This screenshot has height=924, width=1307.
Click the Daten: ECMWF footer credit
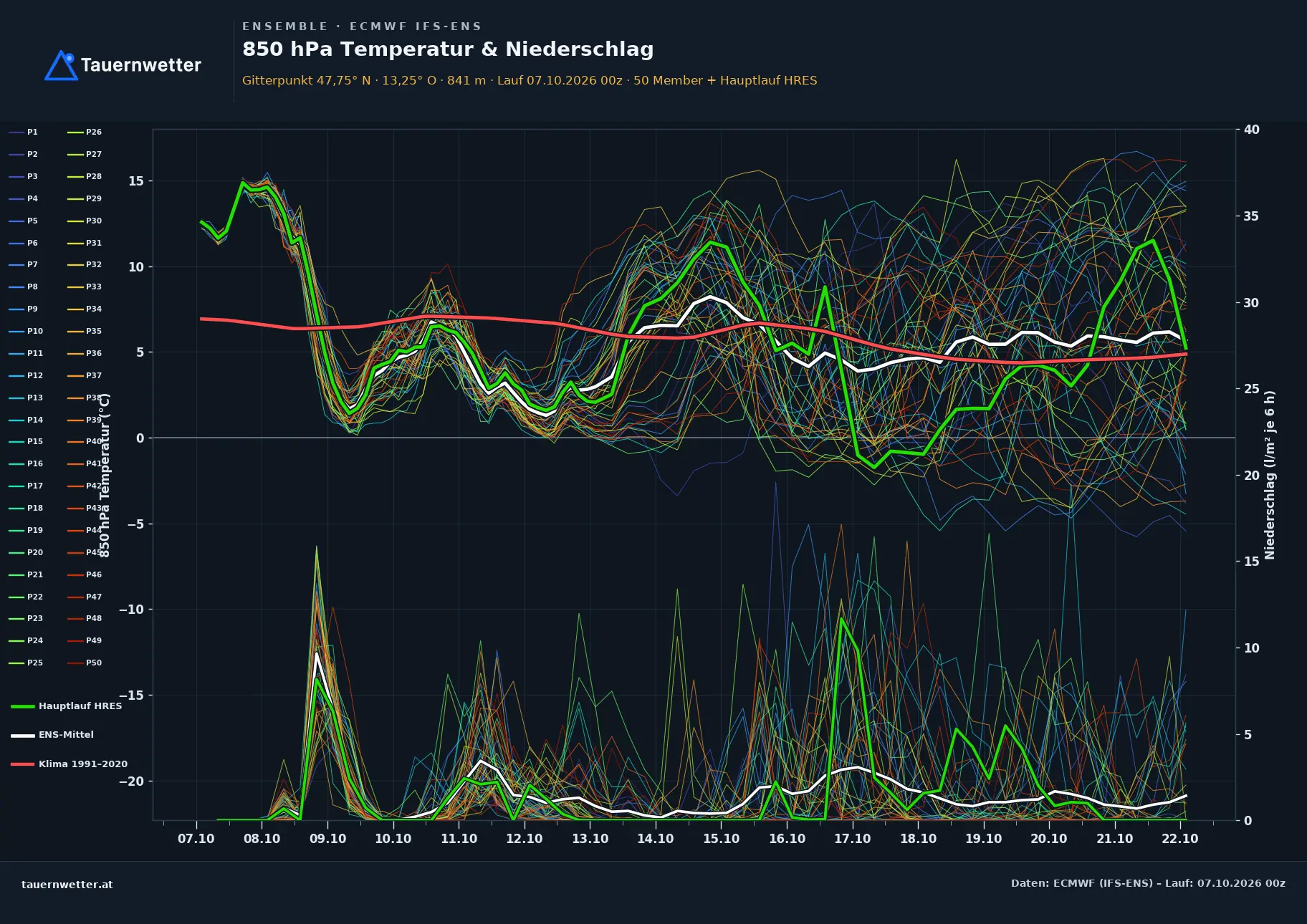click(x=1148, y=883)
